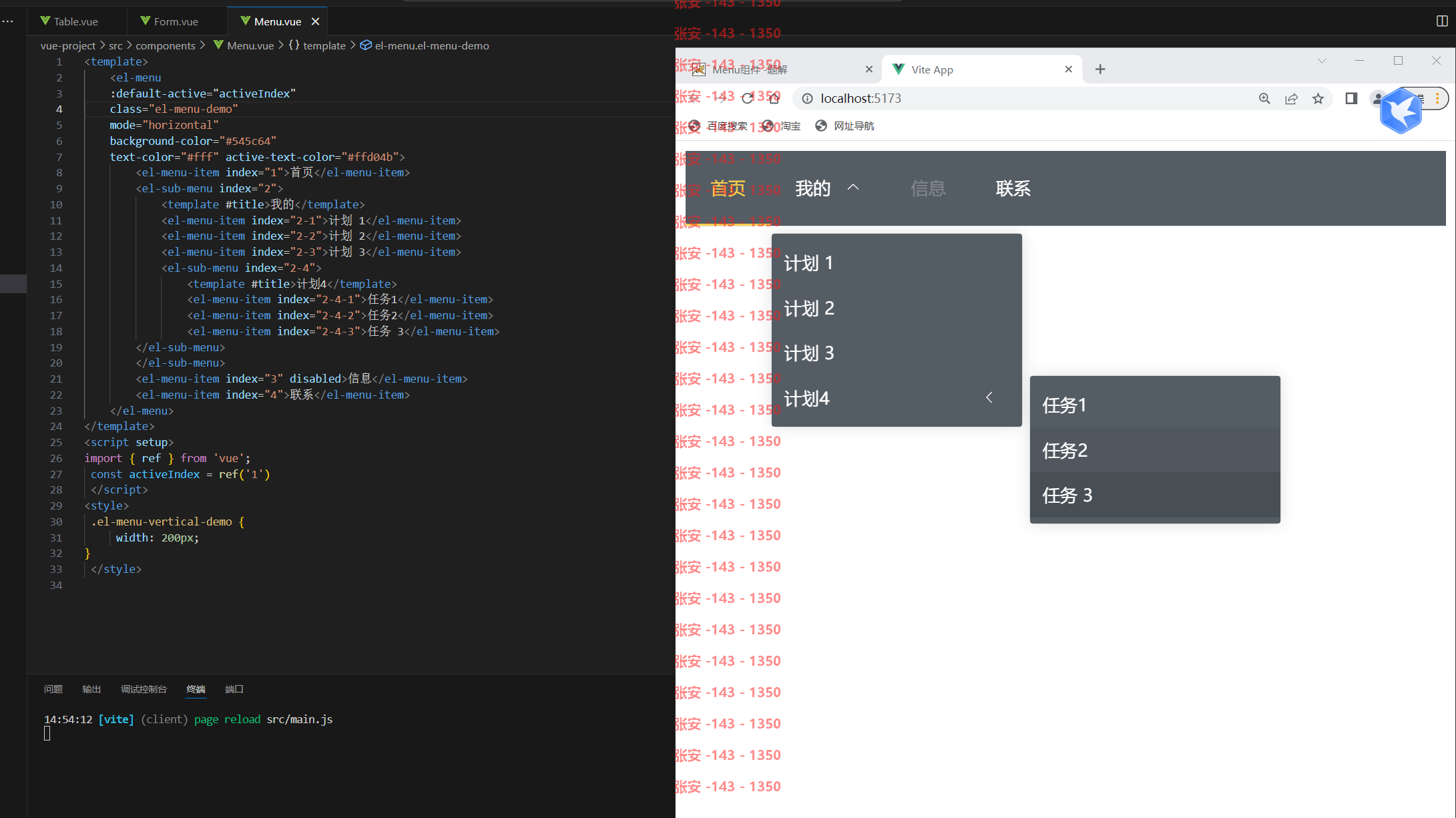Choose 计划 1 from the dropdown
1456x818 pixels.
coord(897,263)
